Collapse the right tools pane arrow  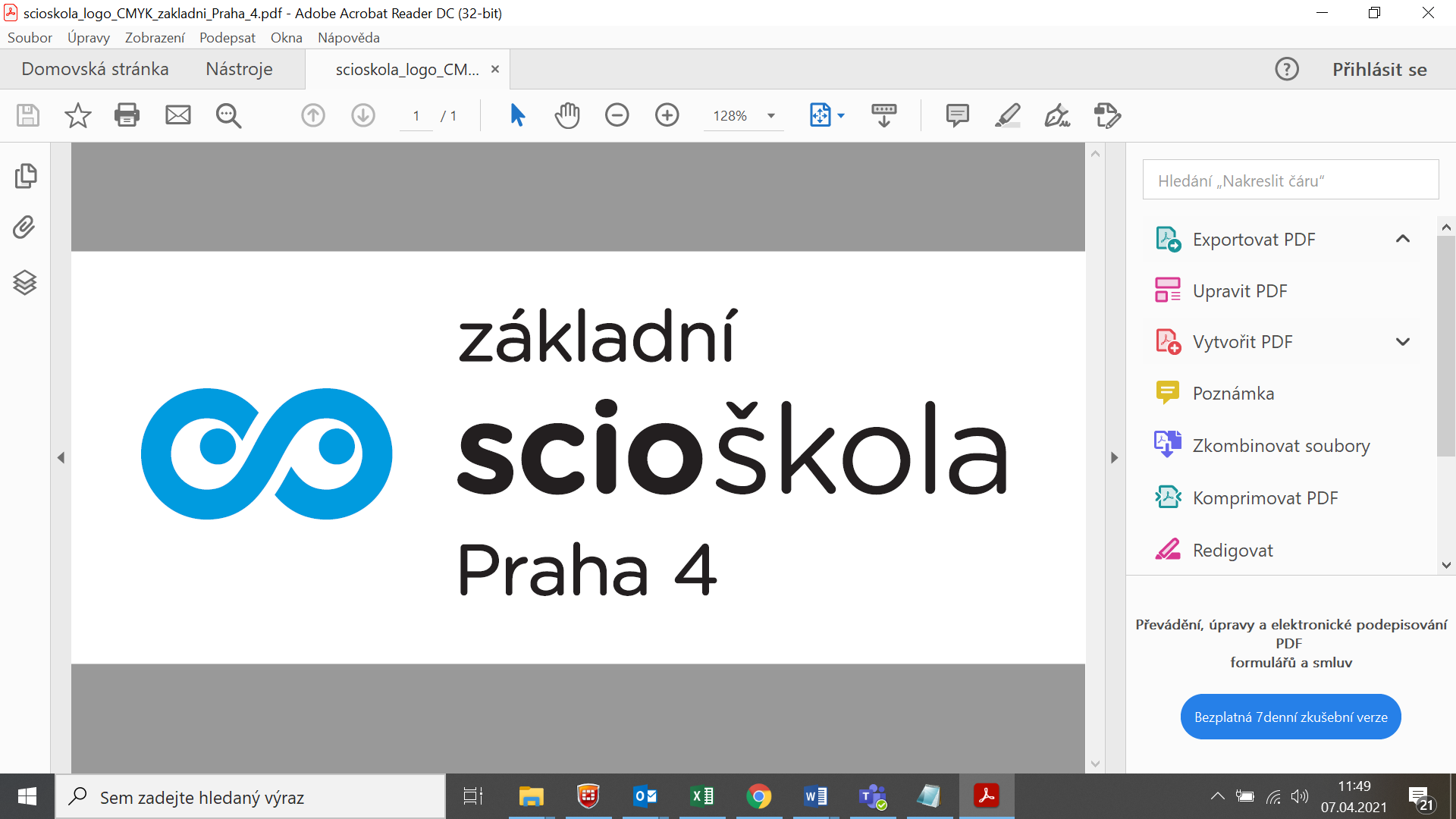tap(1114, 458)
